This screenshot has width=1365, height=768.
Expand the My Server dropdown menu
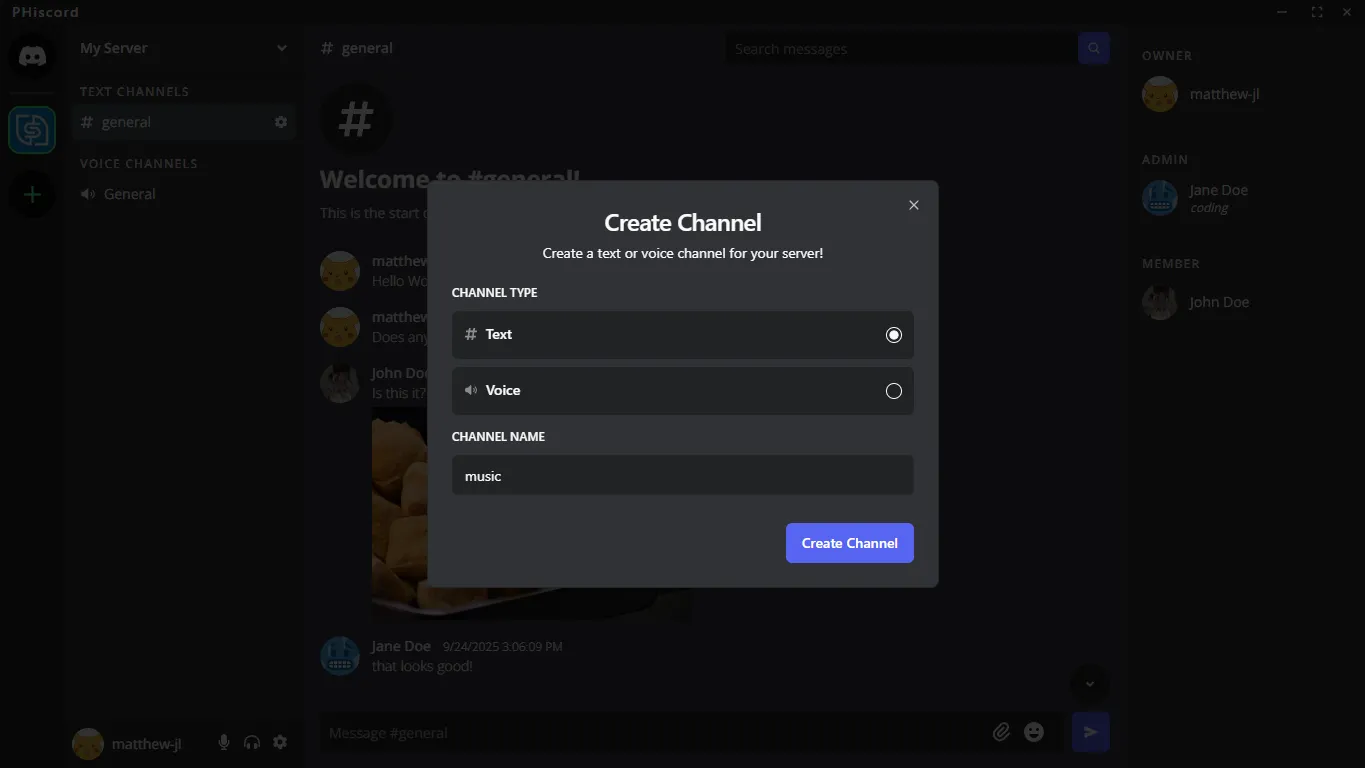click(x=282, y=48)
